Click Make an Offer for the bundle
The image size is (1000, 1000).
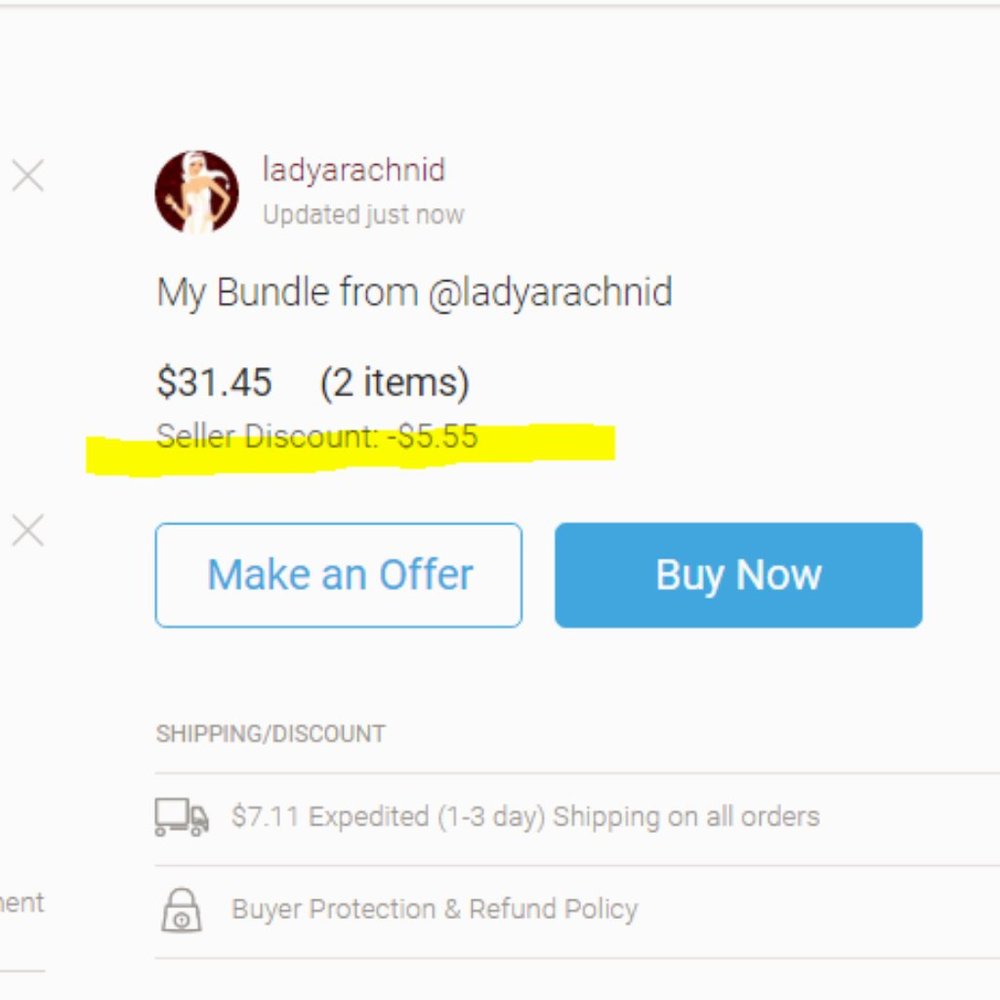coord(338,574)
